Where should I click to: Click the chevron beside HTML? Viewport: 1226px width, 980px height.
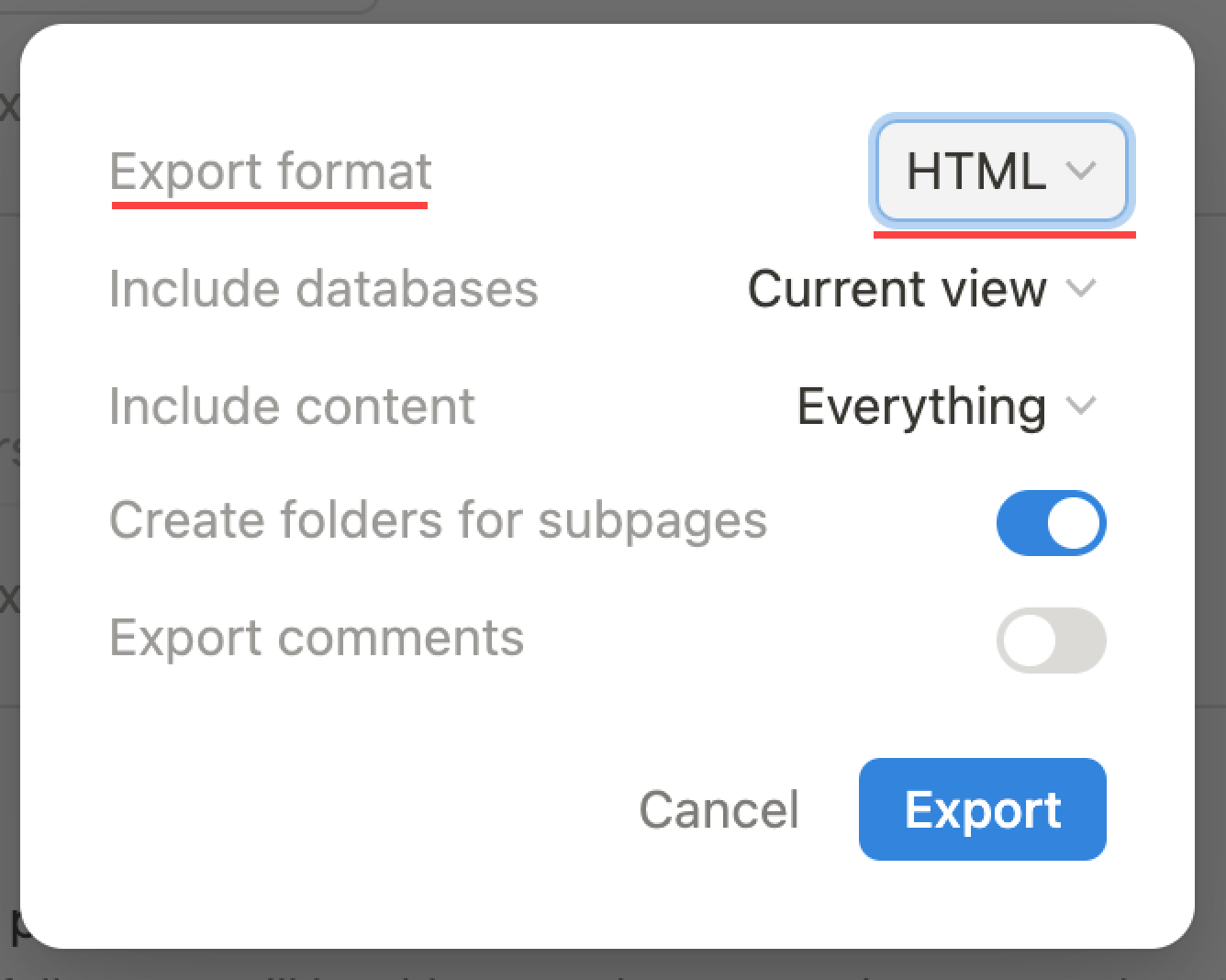pyautogui.click(x=1083, y=171)
